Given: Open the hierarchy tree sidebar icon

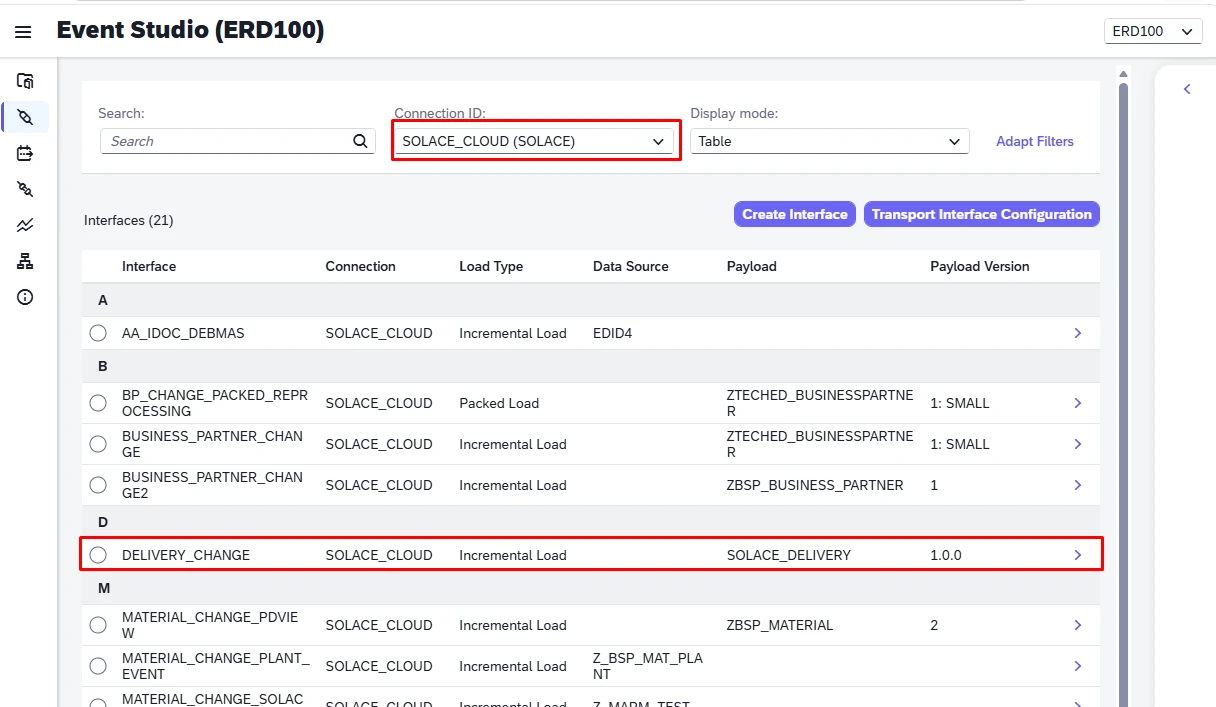Looking at the screenshot, I should pyautogui.click(x=25, y=261).
